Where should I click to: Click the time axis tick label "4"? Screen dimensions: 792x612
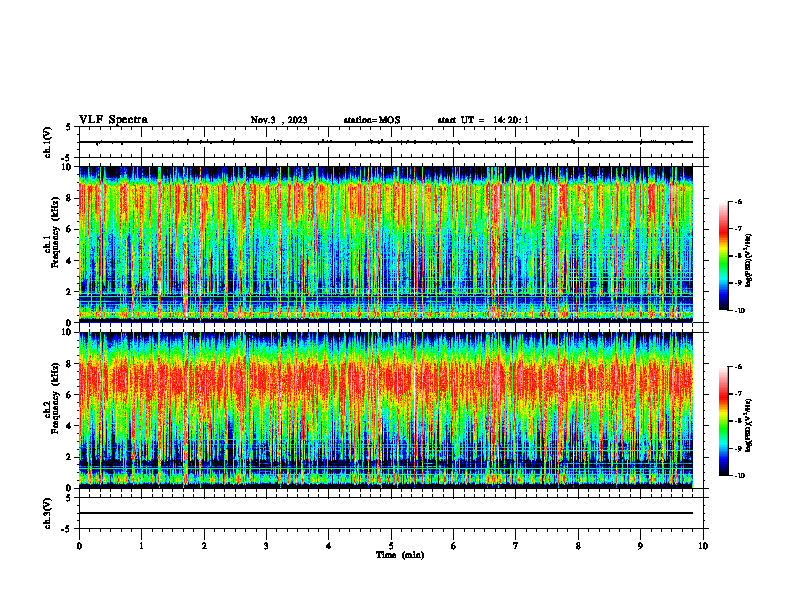329,546
